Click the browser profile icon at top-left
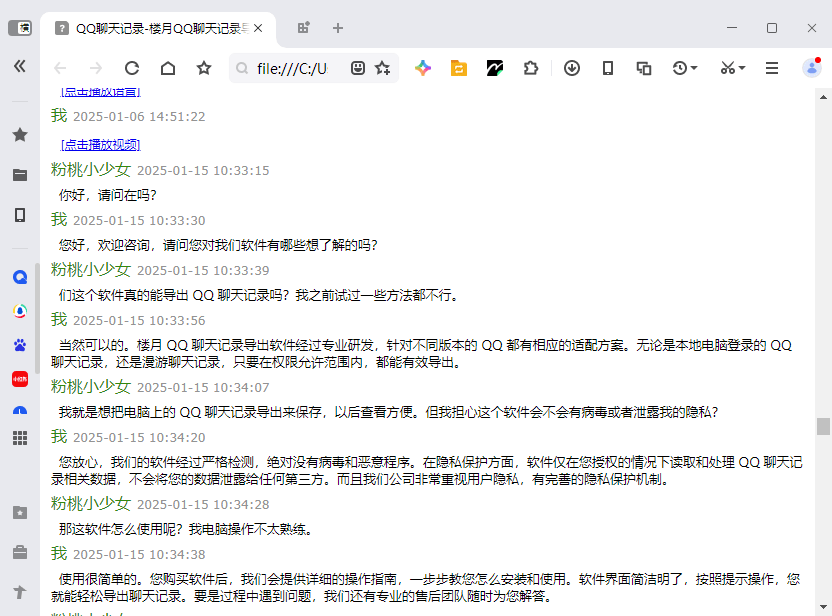The image size is (832, 616). point(20,28)
